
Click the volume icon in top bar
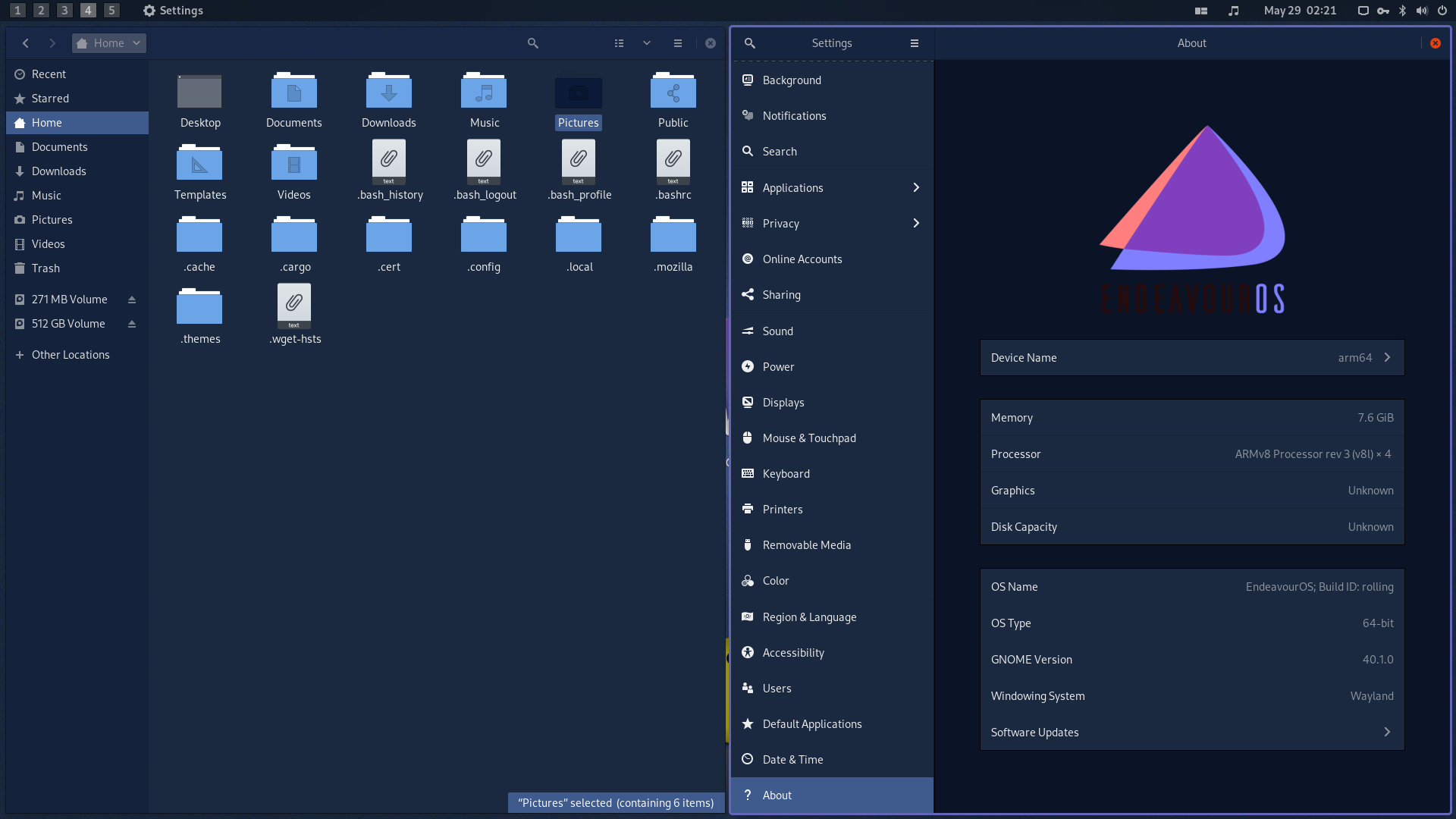tap(1422, 11)
